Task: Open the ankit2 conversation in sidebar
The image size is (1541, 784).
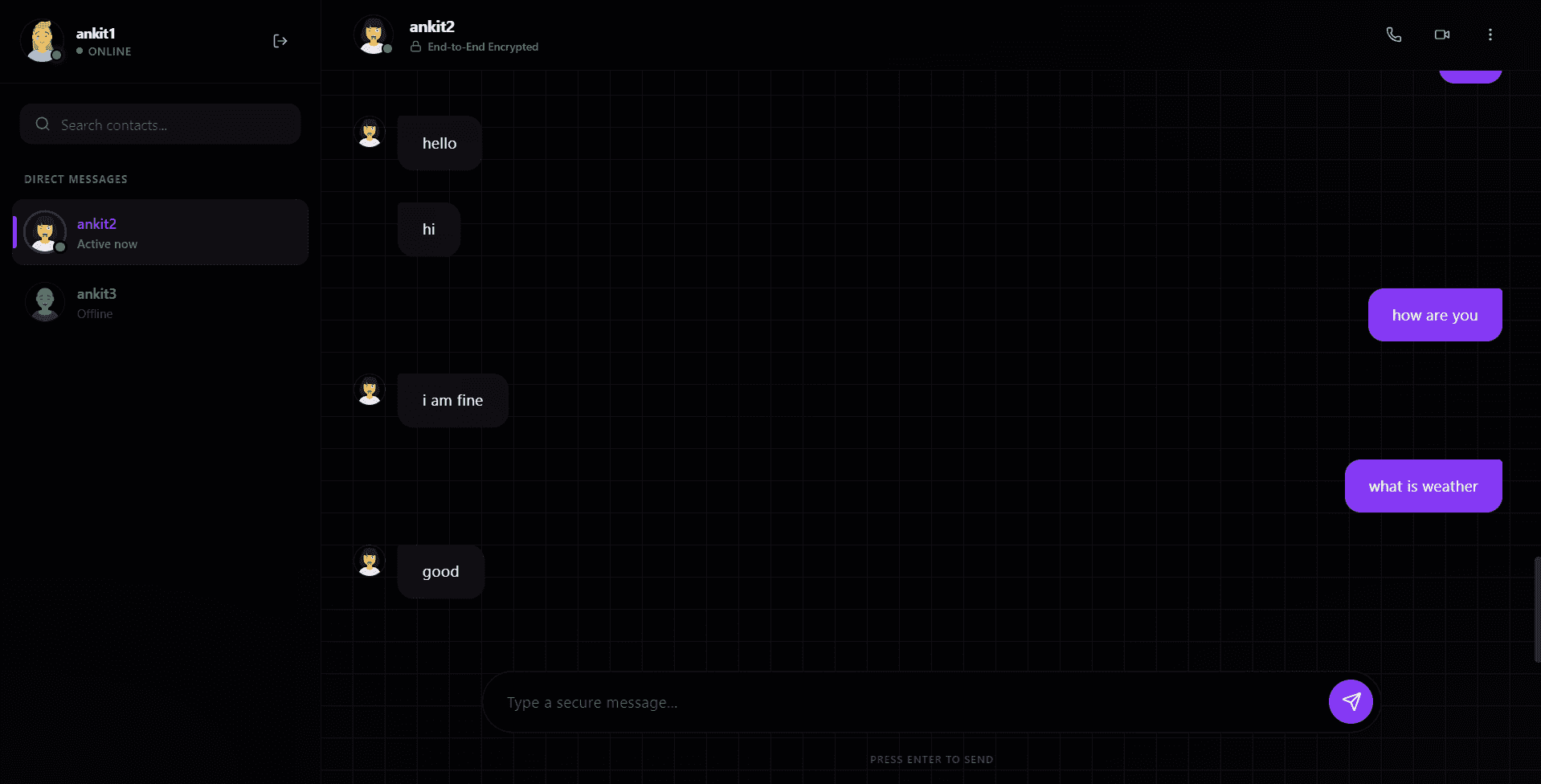Action: tap(161, 232)
